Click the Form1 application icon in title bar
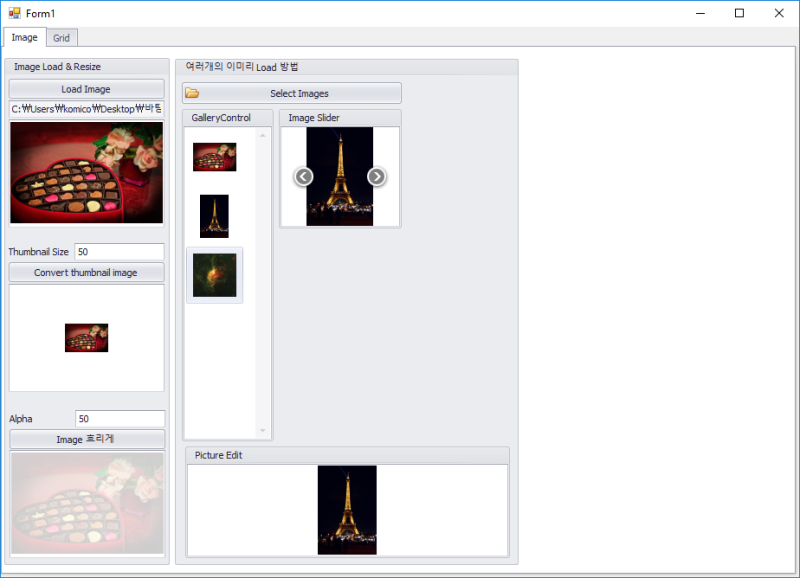 point(13,12)
